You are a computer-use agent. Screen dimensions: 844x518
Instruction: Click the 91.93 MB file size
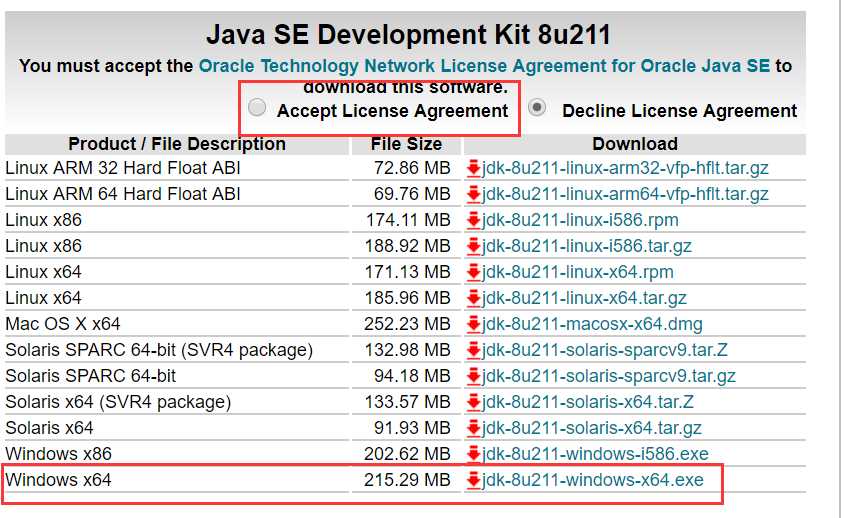412,428
